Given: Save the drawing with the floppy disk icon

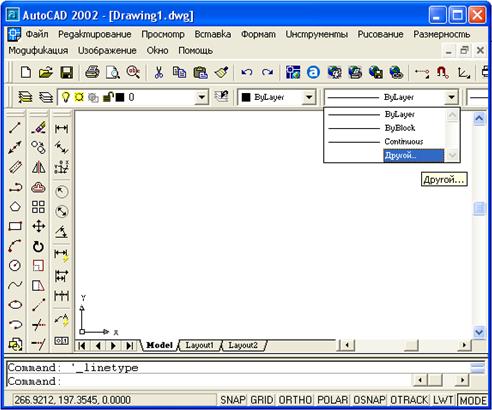Looking at the screenshot, I should 66,72.
